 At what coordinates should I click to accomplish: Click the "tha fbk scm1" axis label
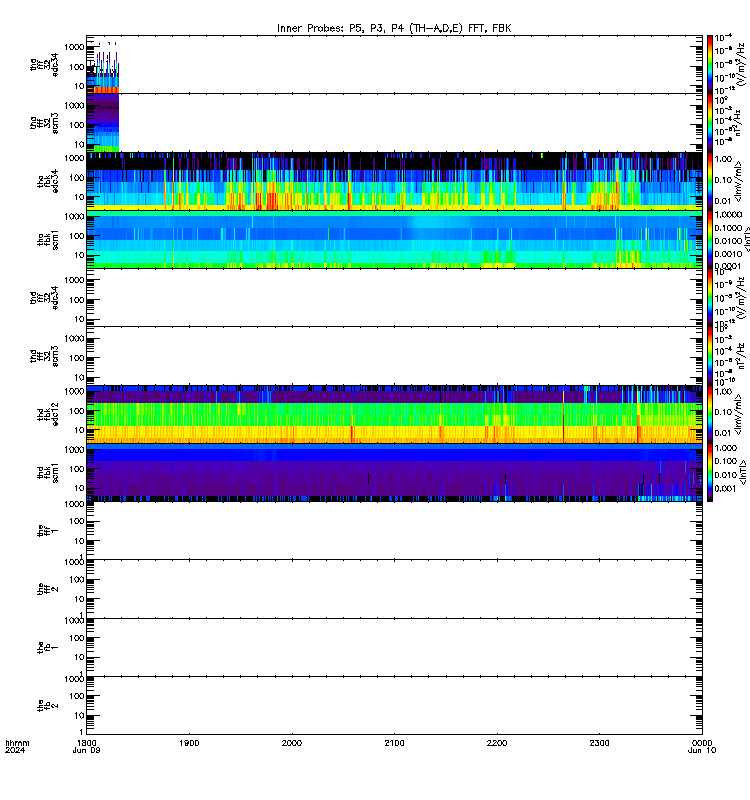(47, 239)
